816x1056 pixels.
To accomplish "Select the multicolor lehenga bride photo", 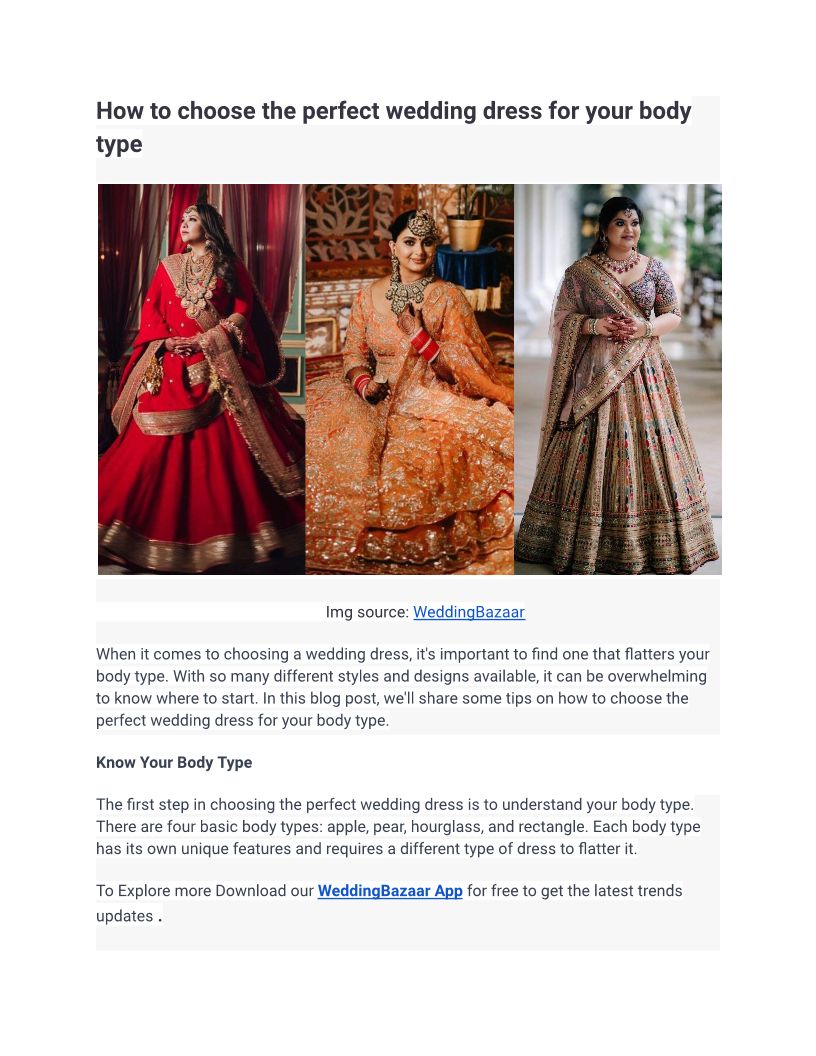I will (x=618, y=379).
